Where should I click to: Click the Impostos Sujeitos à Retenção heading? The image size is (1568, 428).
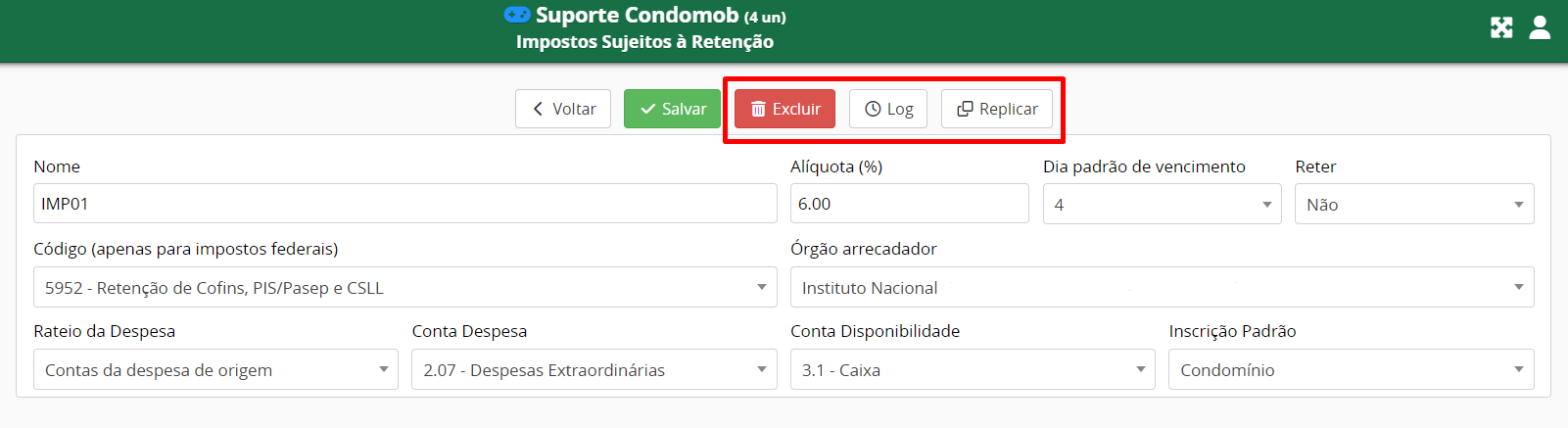pyautogui.click(x=644, y=41)
